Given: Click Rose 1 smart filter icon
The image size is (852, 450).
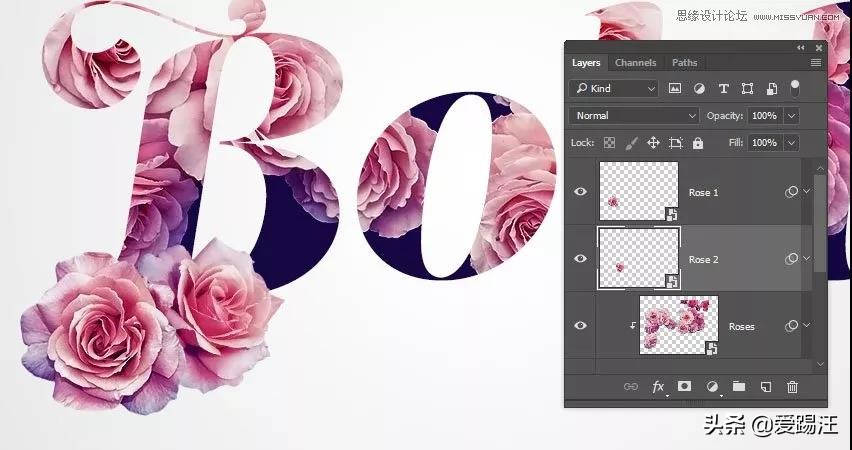Looking at the screenshot, I should [791, 191].
